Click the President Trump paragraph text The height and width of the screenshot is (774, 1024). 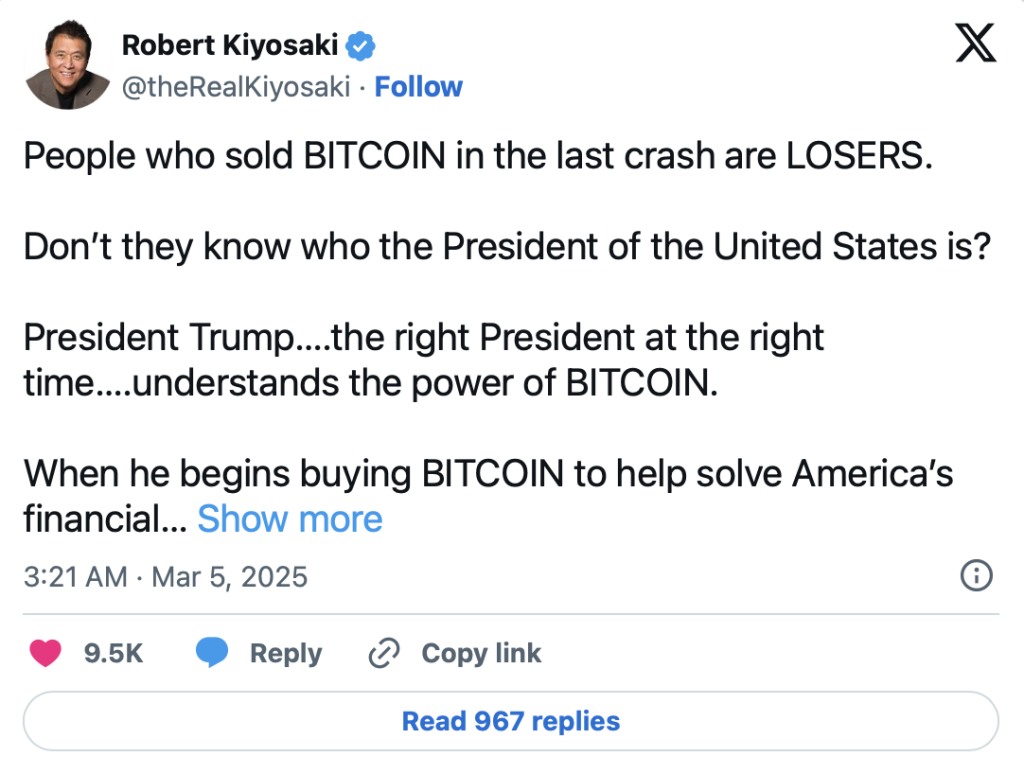[424, 360]
